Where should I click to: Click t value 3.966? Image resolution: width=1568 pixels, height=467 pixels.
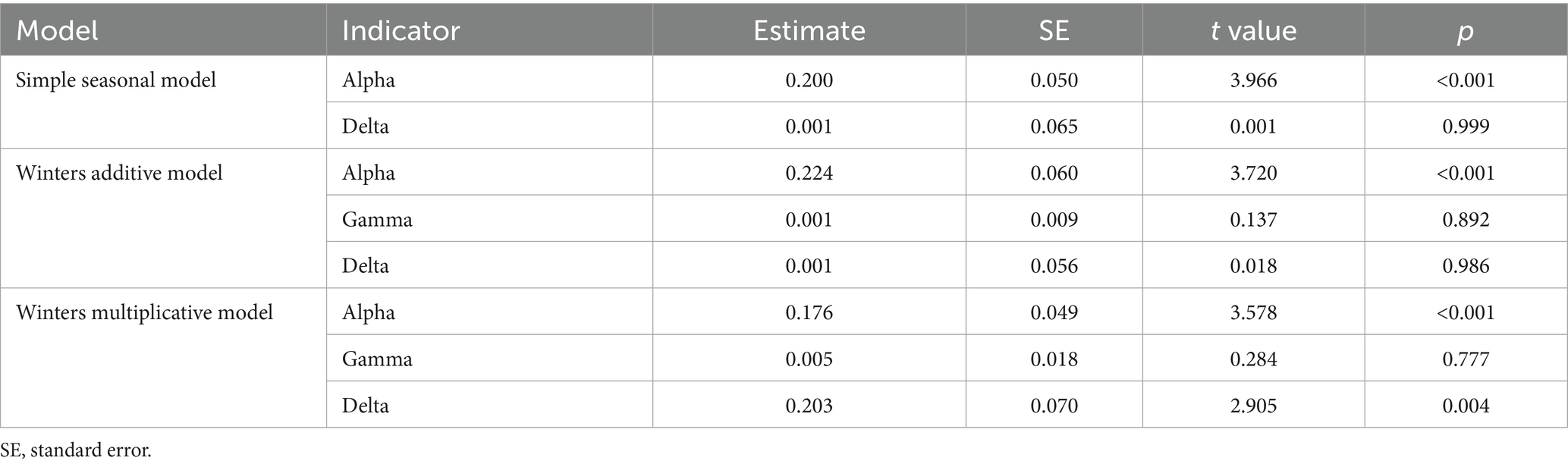(x=1253, y=80)
